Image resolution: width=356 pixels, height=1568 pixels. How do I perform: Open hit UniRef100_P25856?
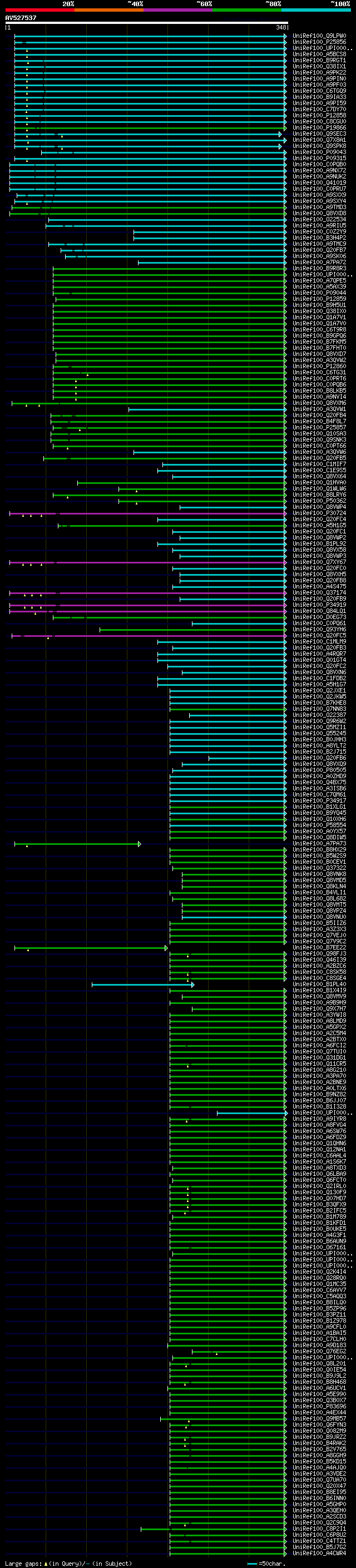(319, 42)
